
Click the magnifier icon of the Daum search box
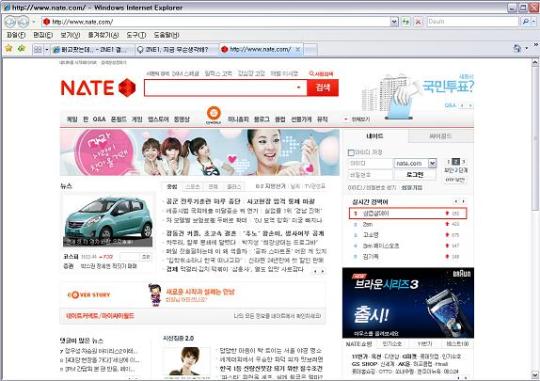[525, 22]
